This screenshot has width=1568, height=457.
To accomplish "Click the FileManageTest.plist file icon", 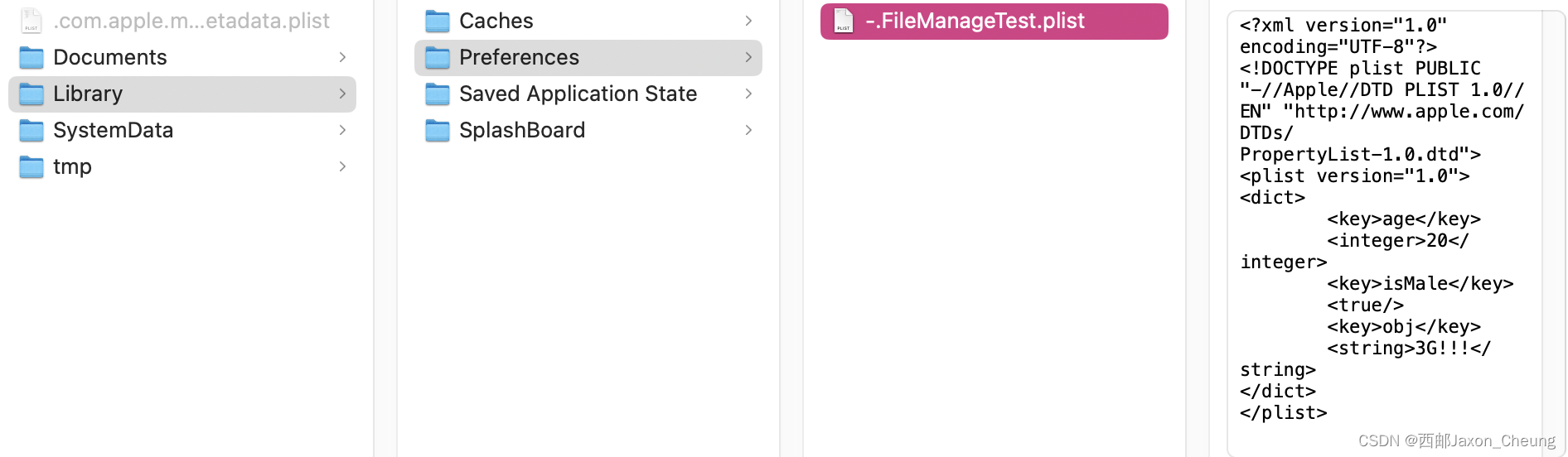I will (844, 22).
